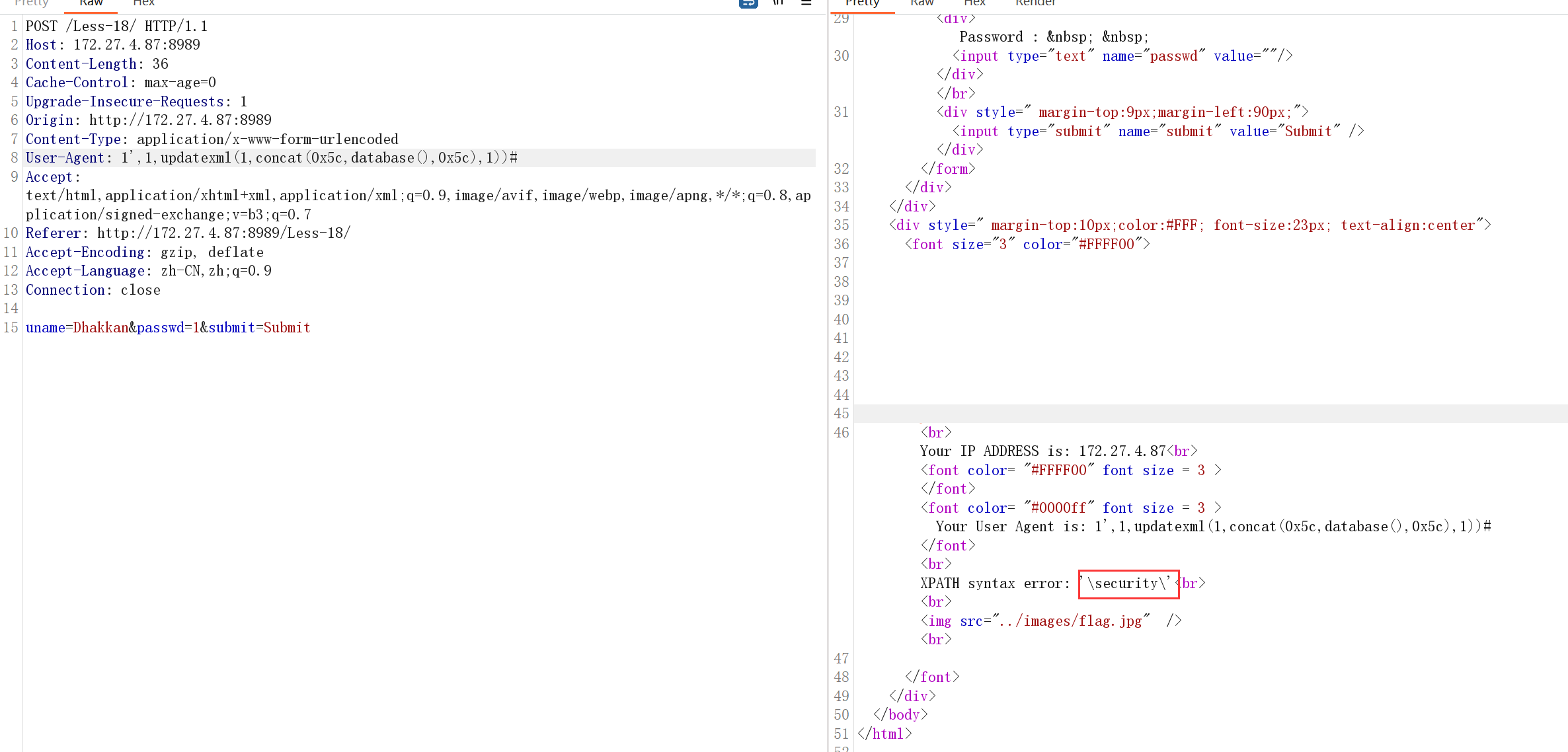Switch the response pane to the Raw tab
The height and width of the screenshot is (752, 1568).
pyautogui.click(x=921, y=3)
